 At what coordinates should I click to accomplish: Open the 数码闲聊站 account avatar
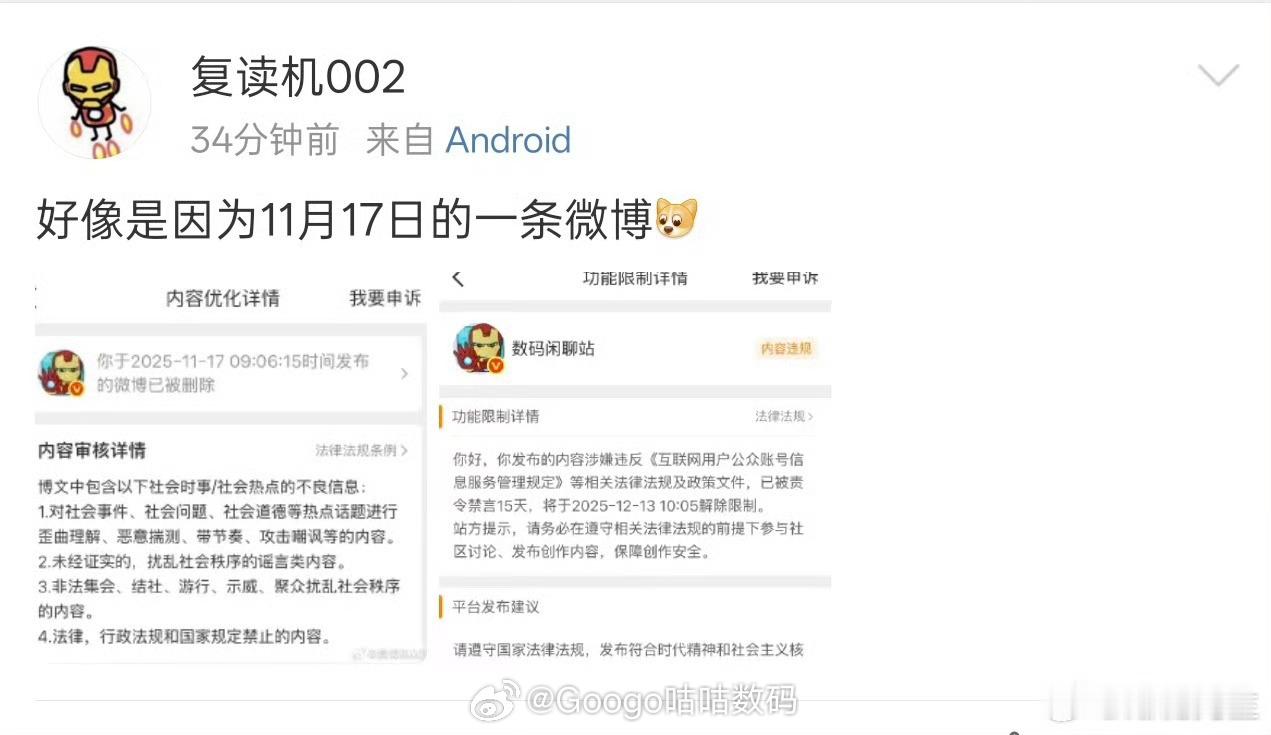[x=479, y=348]
